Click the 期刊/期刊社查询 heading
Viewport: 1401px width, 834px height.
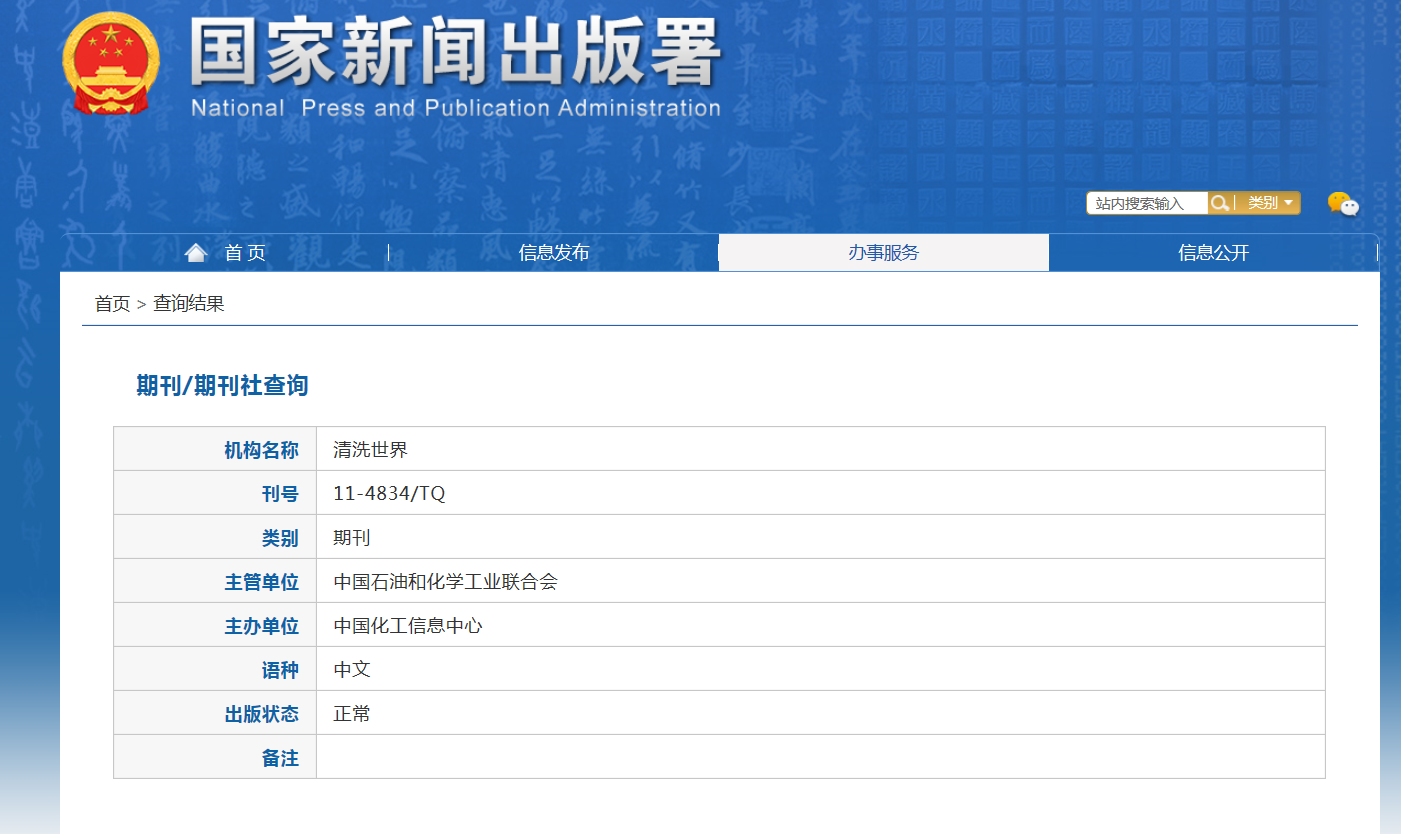point(222,386)
